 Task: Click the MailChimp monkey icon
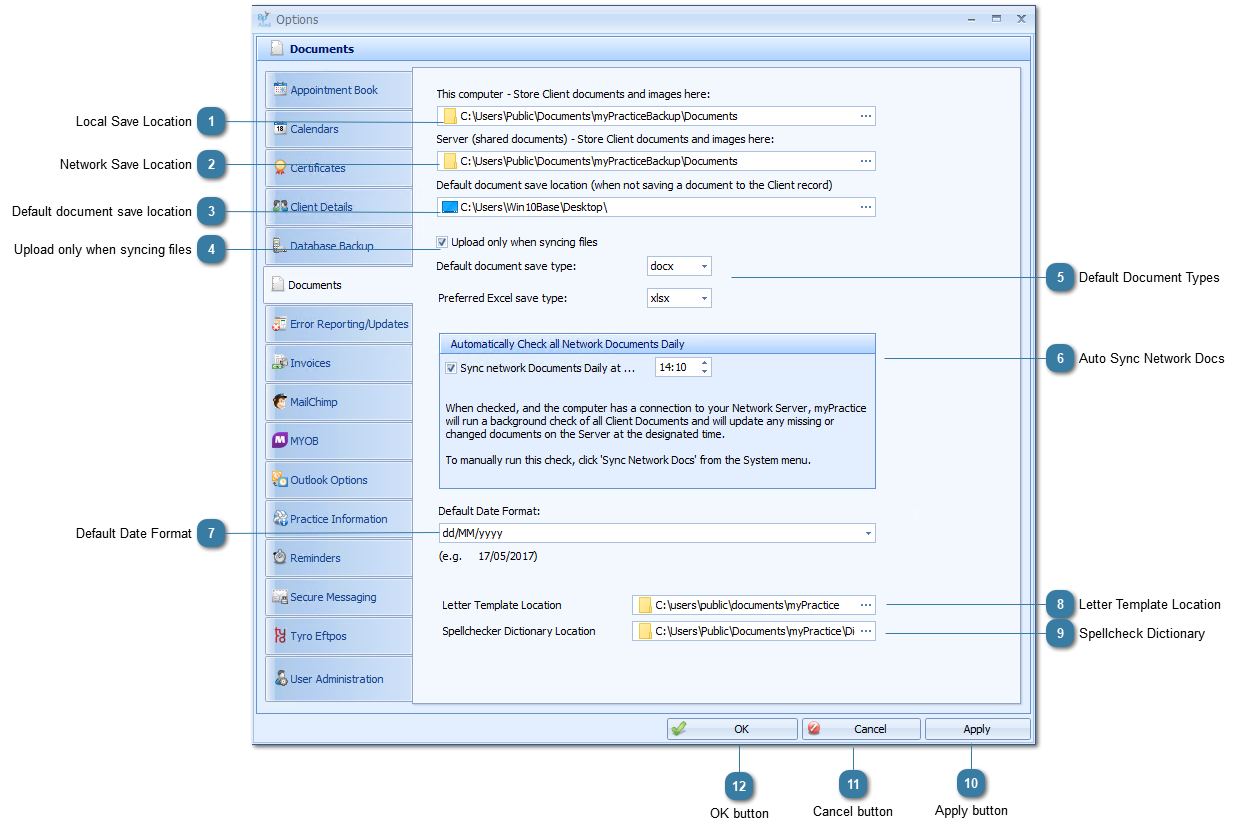click(280, 401)
